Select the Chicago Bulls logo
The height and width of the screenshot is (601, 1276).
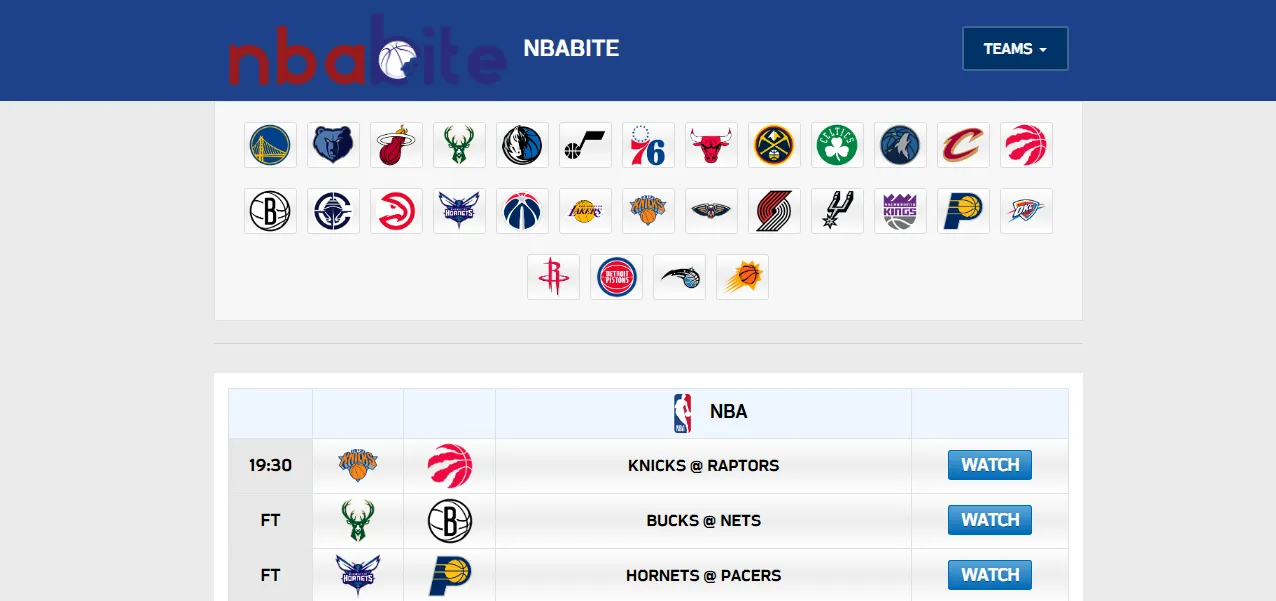point(711,145)
